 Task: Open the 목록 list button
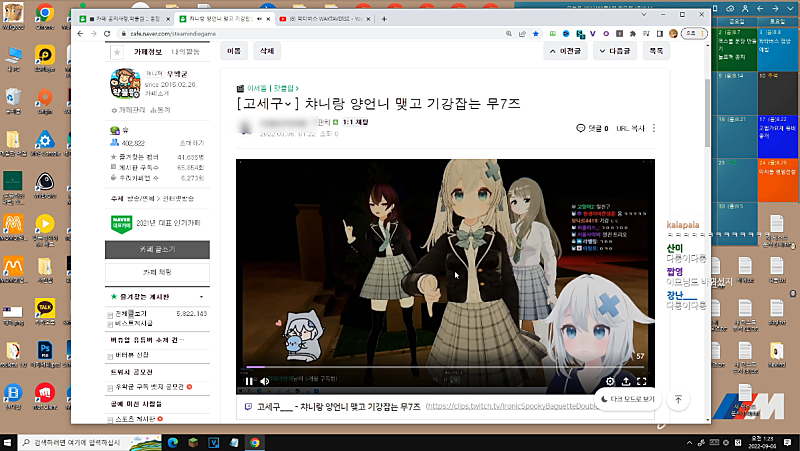pos(656,51)
